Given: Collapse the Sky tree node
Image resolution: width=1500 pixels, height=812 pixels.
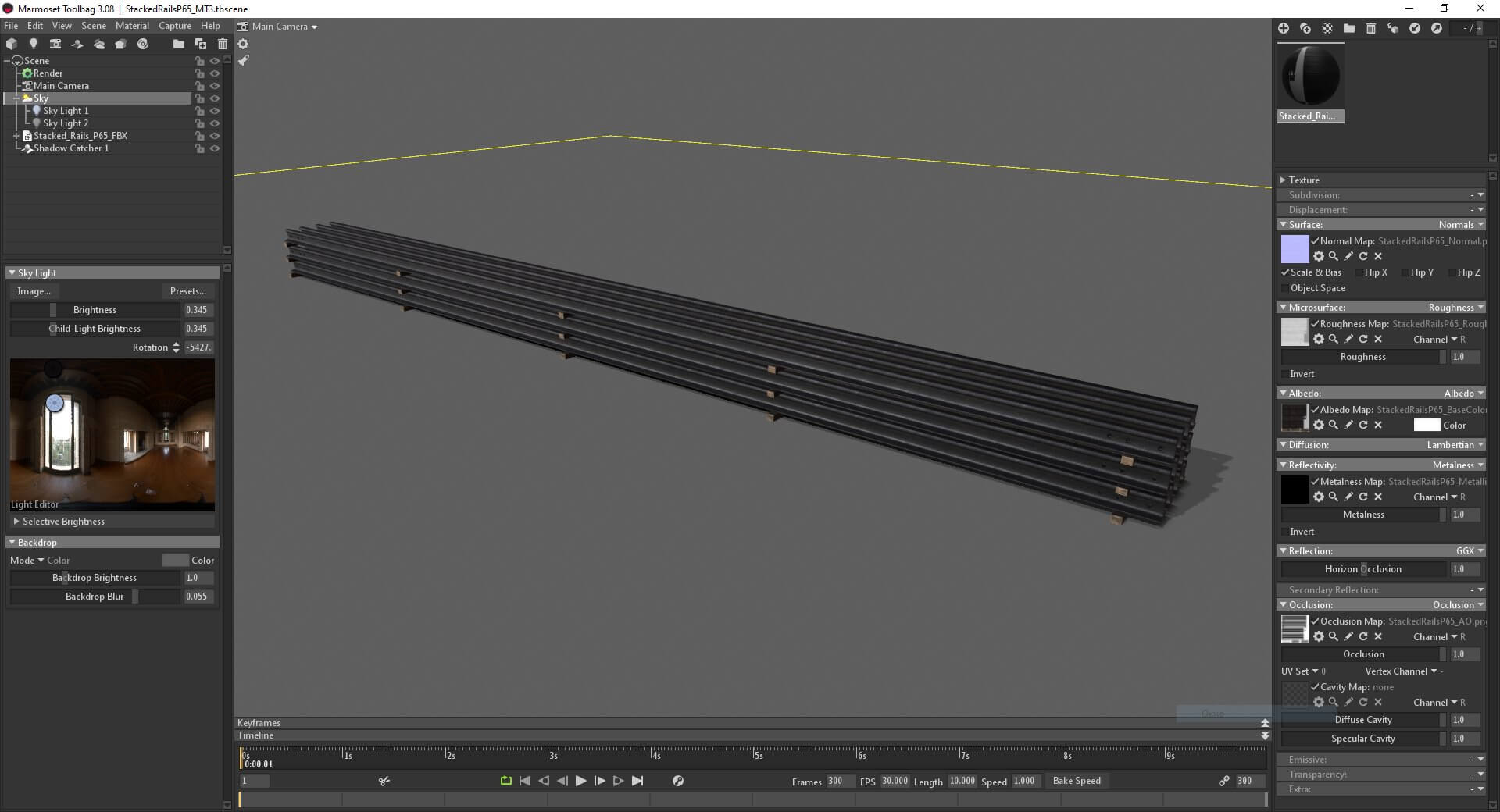Looking at the screenshot, I should (x=16, y=98).
